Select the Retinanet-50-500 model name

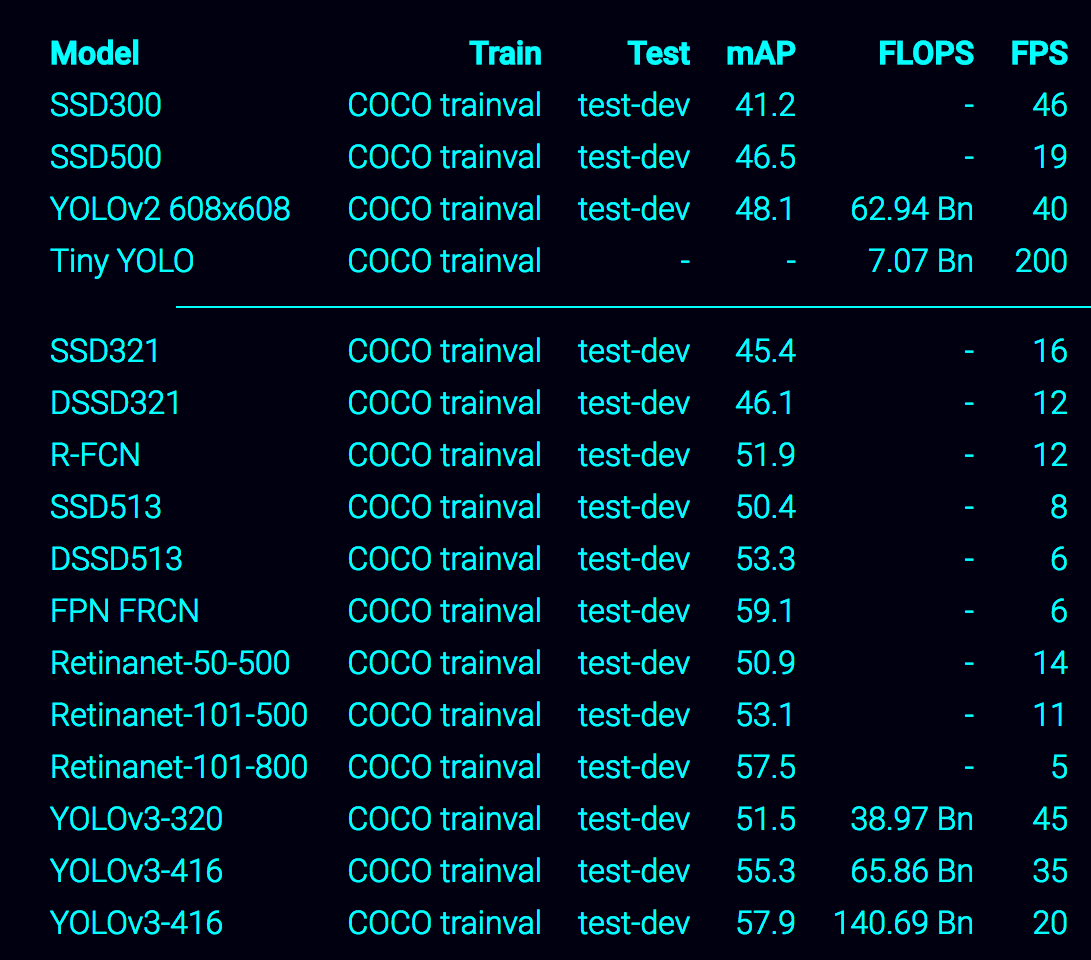pyautogui.click(x=169, y=663)
